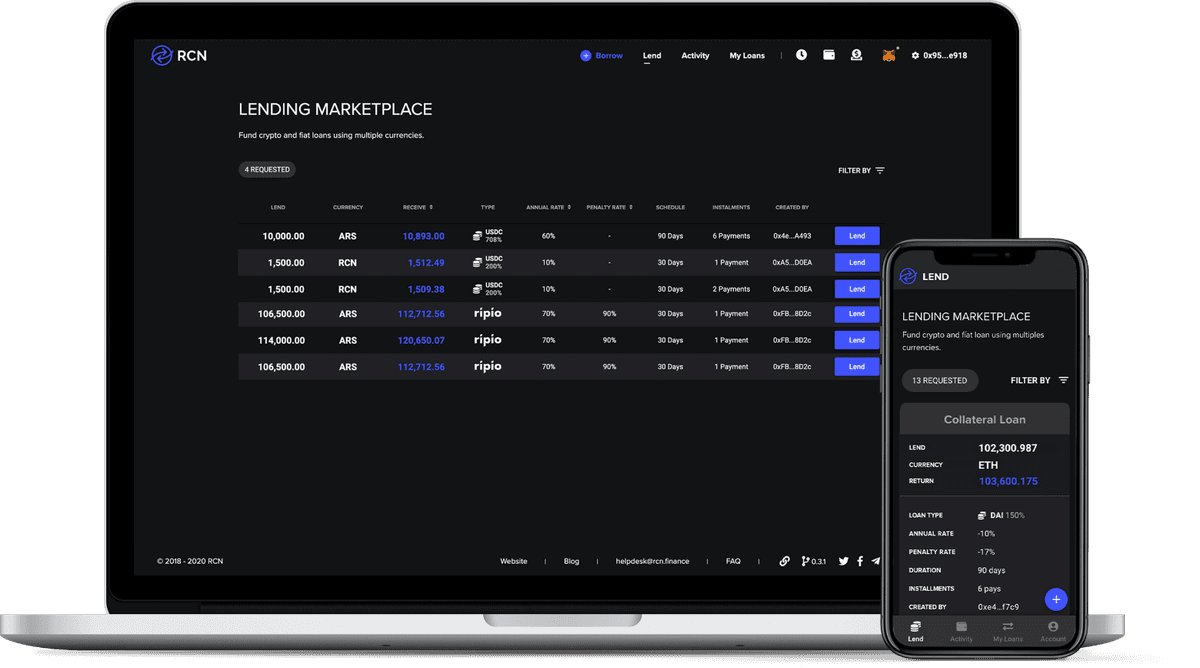Image resolution: width=1200 pixels, height=668 pixels.
Task: Open the My Loans section
Action: (x=747, y=55)
